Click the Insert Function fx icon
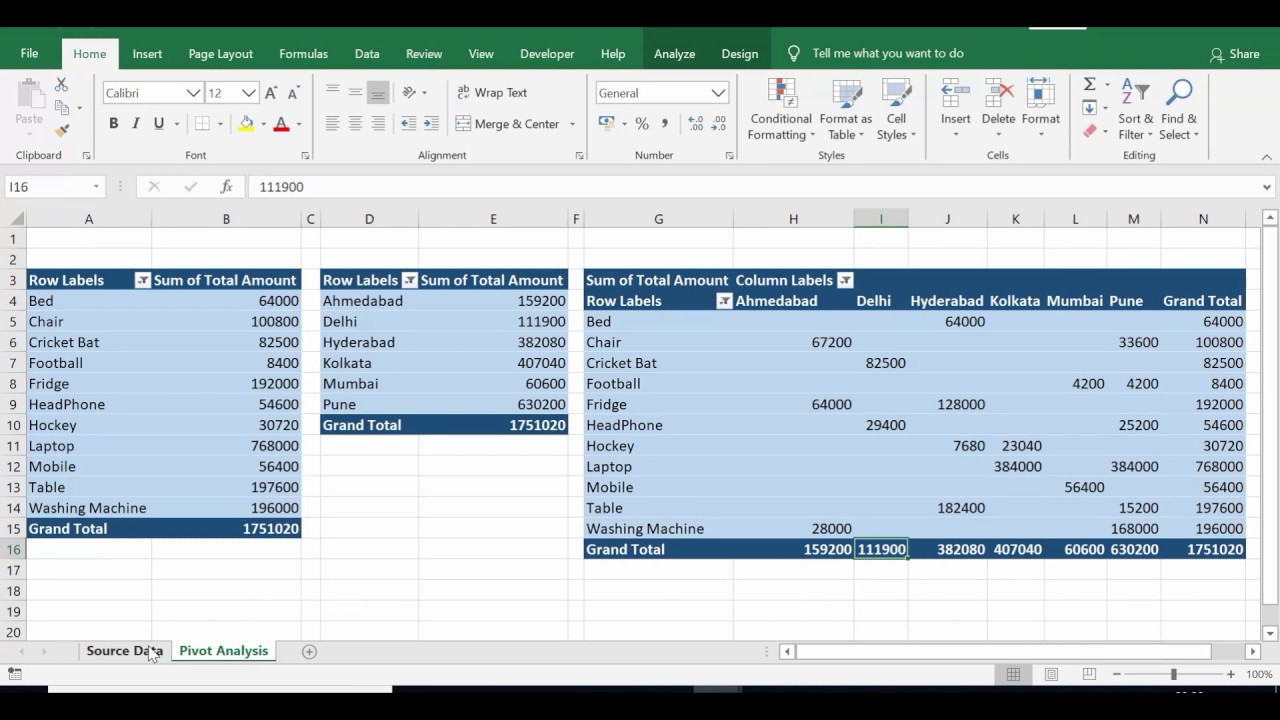 tap(227, 186)
